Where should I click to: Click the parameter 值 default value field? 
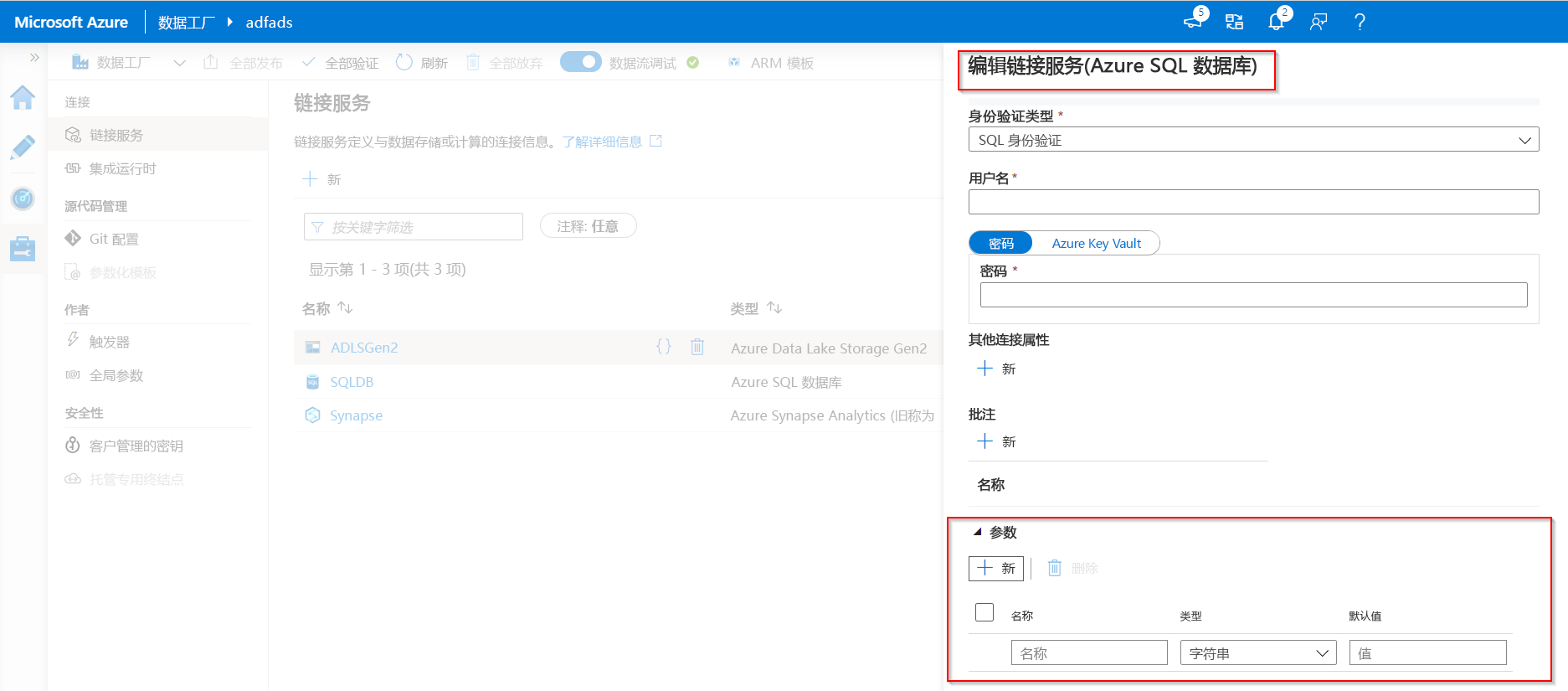tap(1428, 652)
